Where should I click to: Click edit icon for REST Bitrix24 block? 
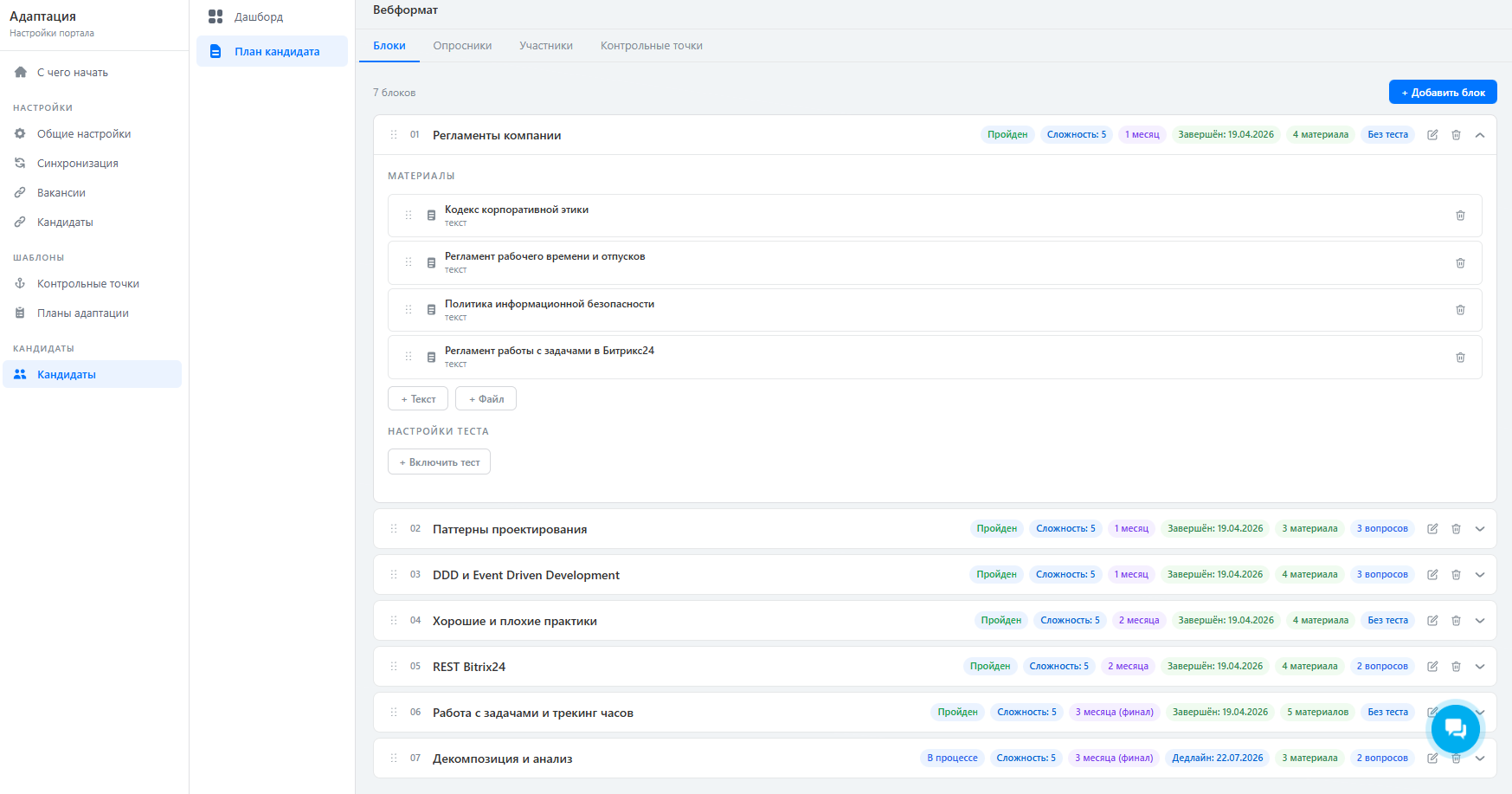tap(1432, 667)
